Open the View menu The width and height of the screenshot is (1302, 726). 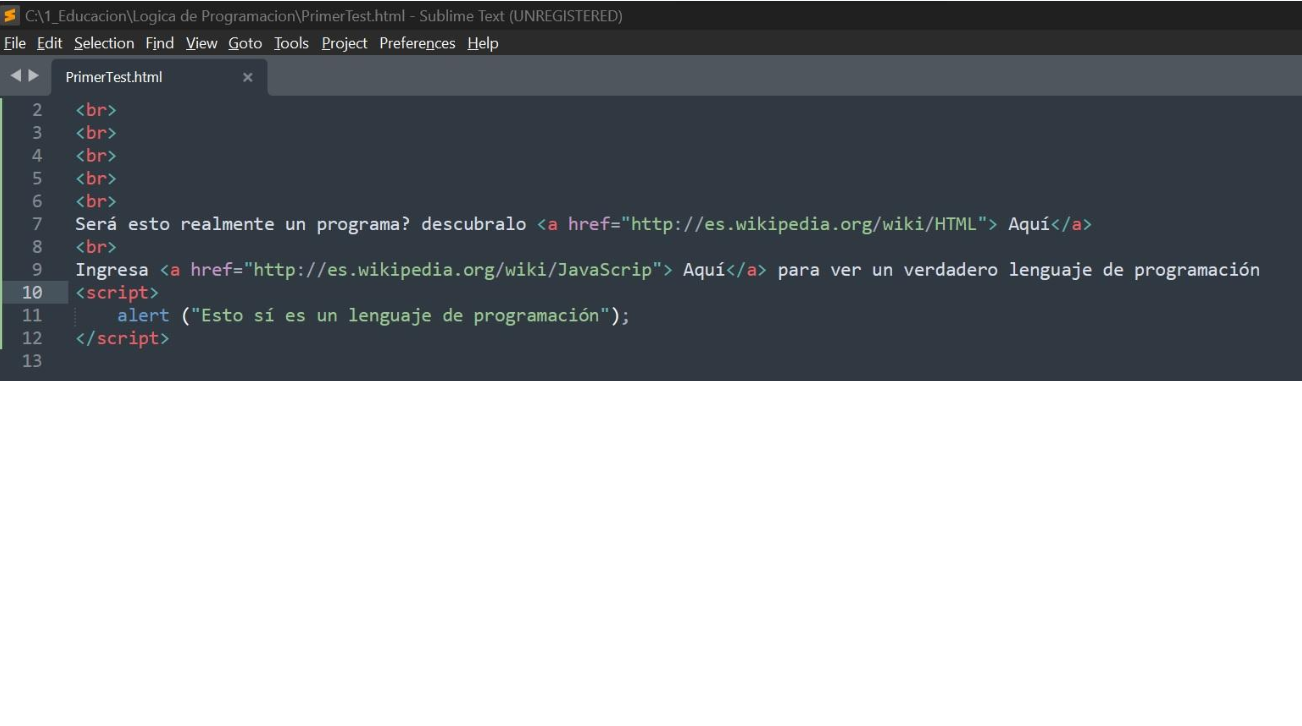201,43
